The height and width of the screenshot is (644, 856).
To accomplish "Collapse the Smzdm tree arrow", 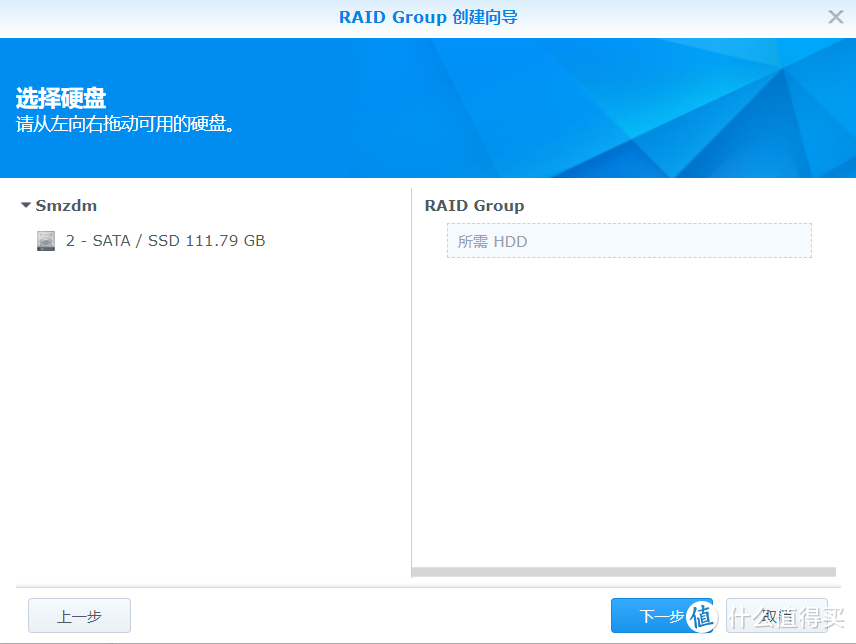I will coord(26,205).
